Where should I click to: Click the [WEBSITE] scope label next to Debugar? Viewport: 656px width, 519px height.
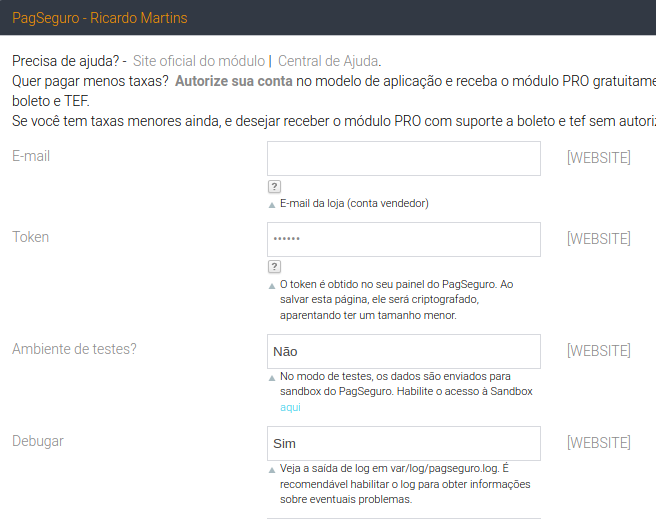click(x=599, y=443)
